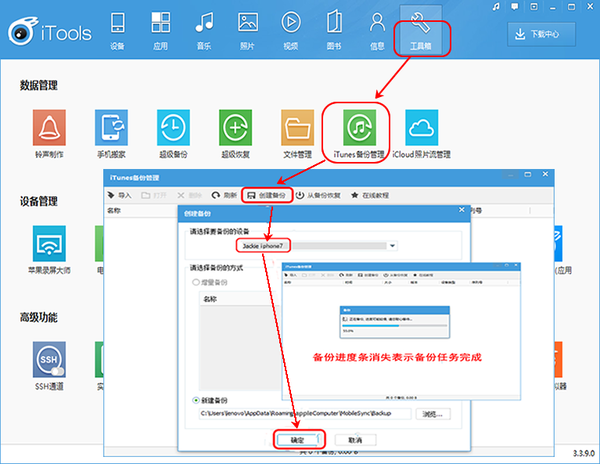The image size is (600, 464).
Task: Click the 数据管理 section heading
Action: (x=39, y=85)
